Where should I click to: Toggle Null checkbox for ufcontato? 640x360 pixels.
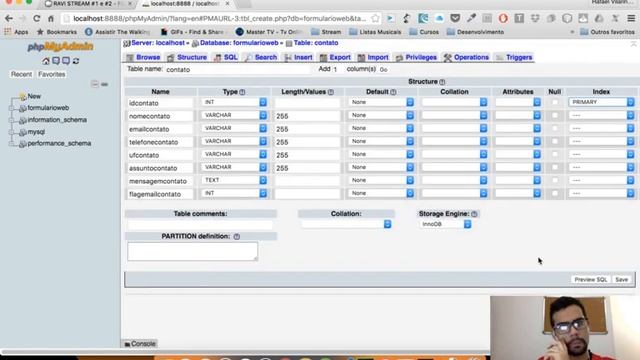click(555, 155)
